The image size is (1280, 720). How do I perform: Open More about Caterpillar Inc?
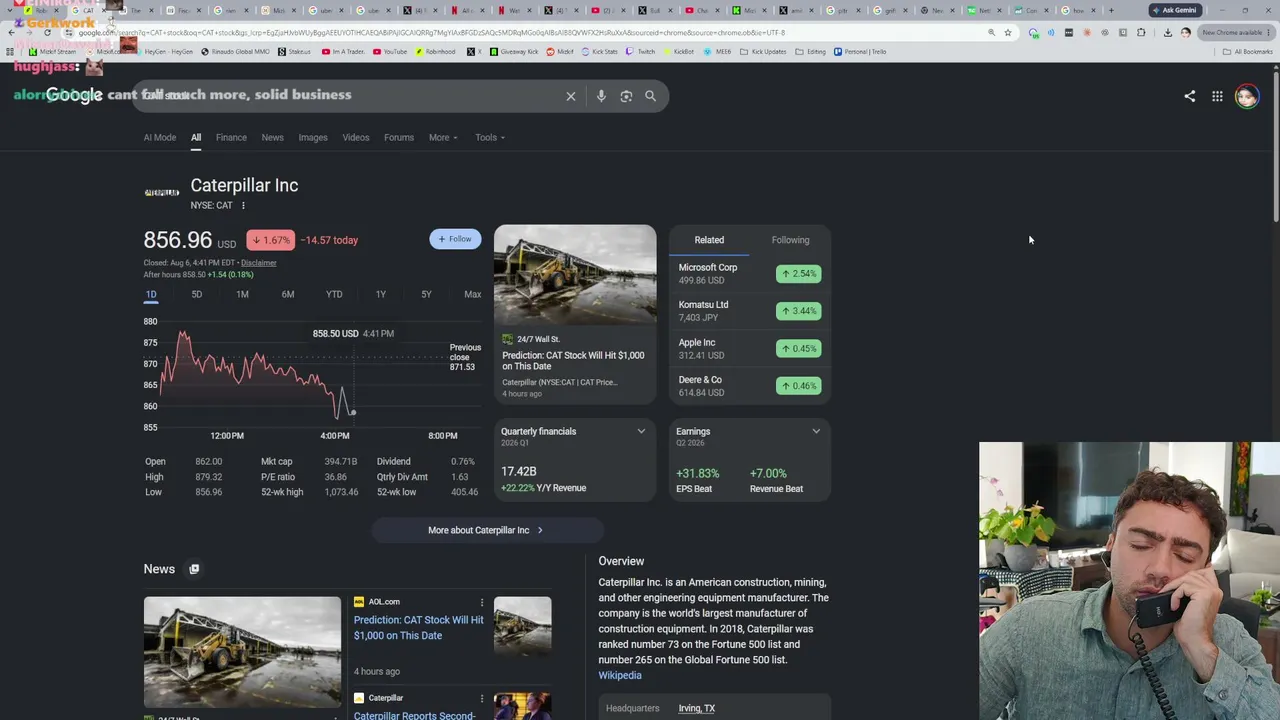487,530
